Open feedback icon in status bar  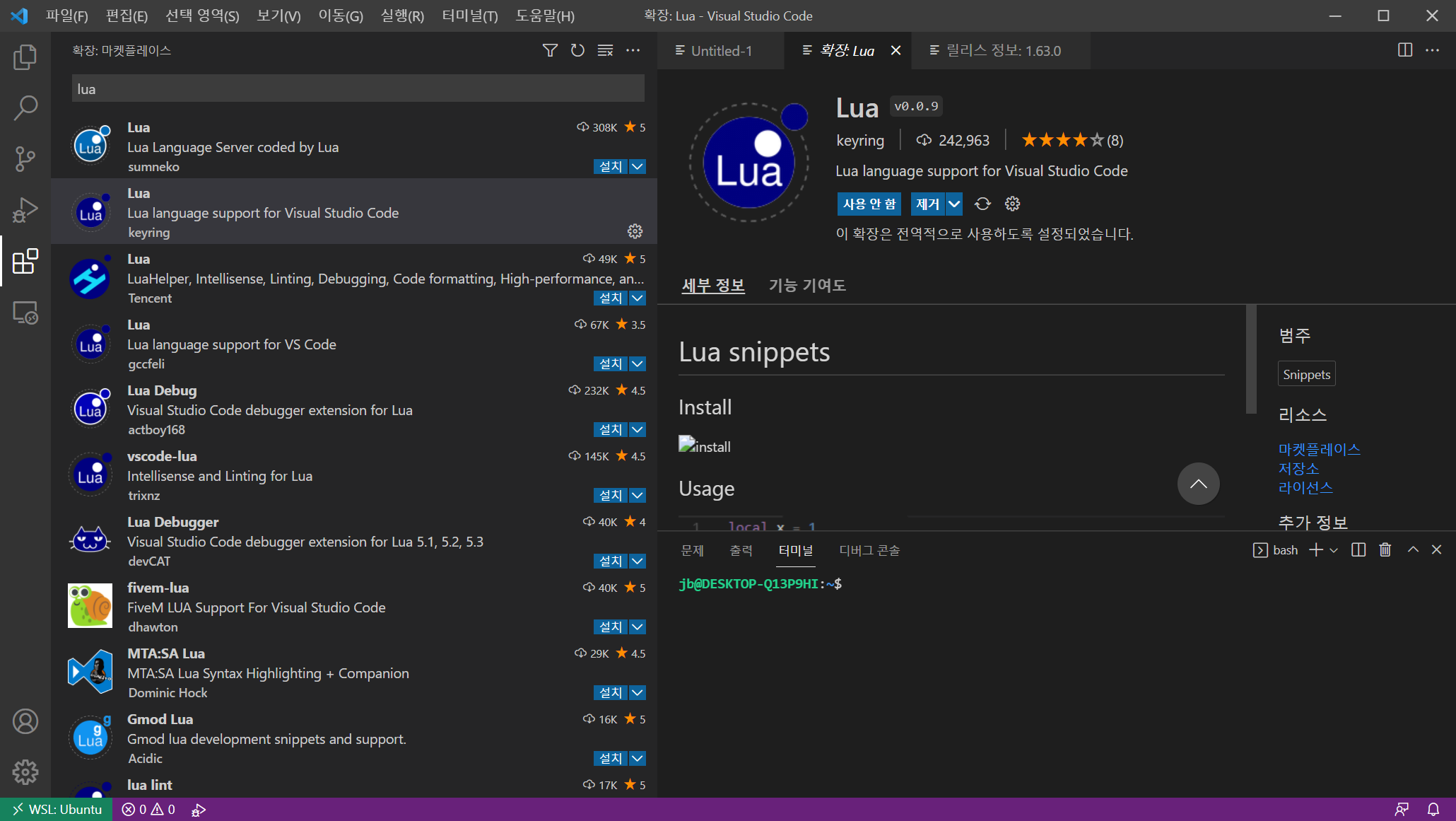click(1402, 810)
